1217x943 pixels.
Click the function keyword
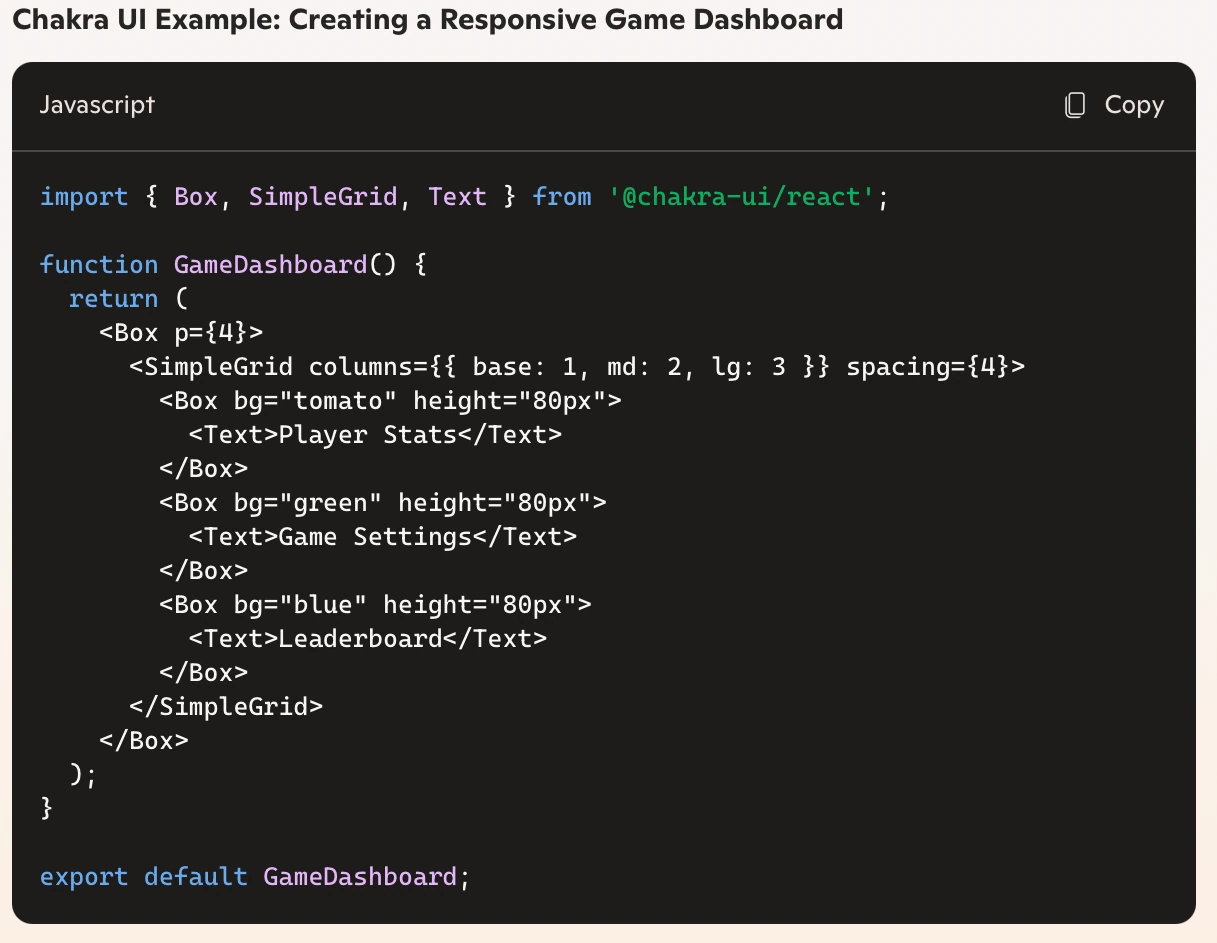pyautogui.click(x=99, y=265)
